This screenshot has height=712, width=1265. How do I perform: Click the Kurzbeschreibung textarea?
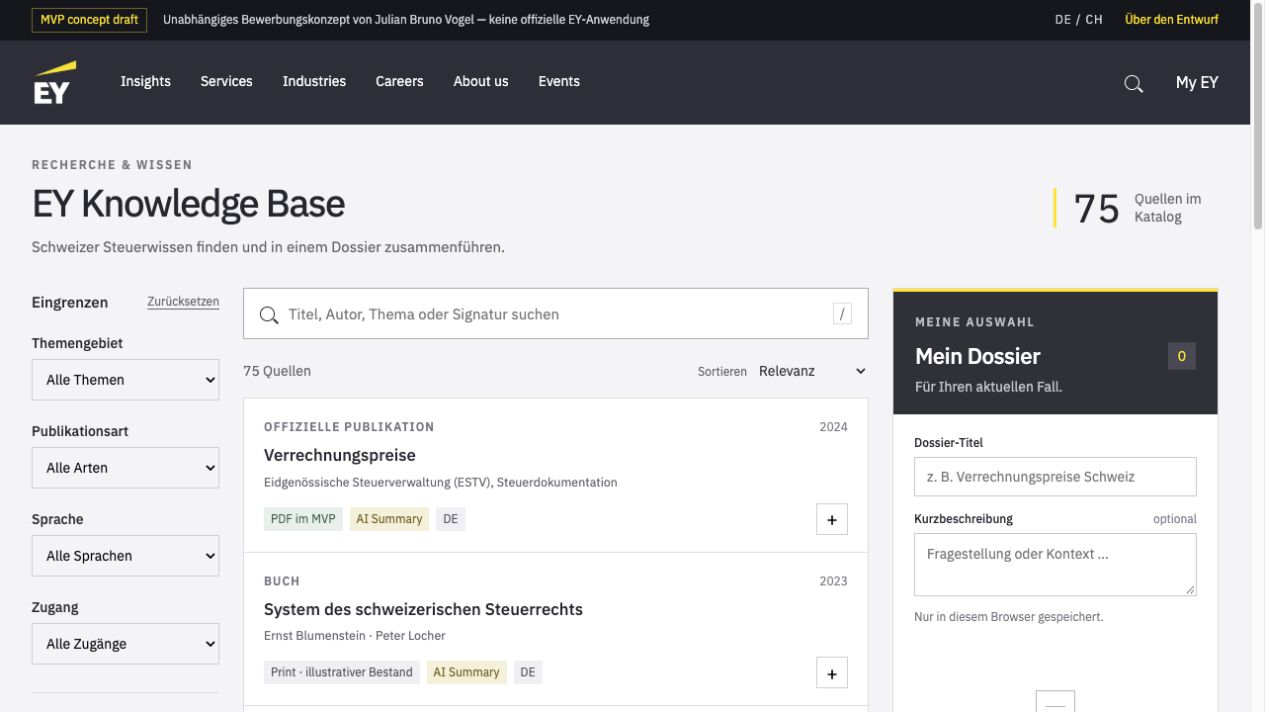coord(1055,565)
